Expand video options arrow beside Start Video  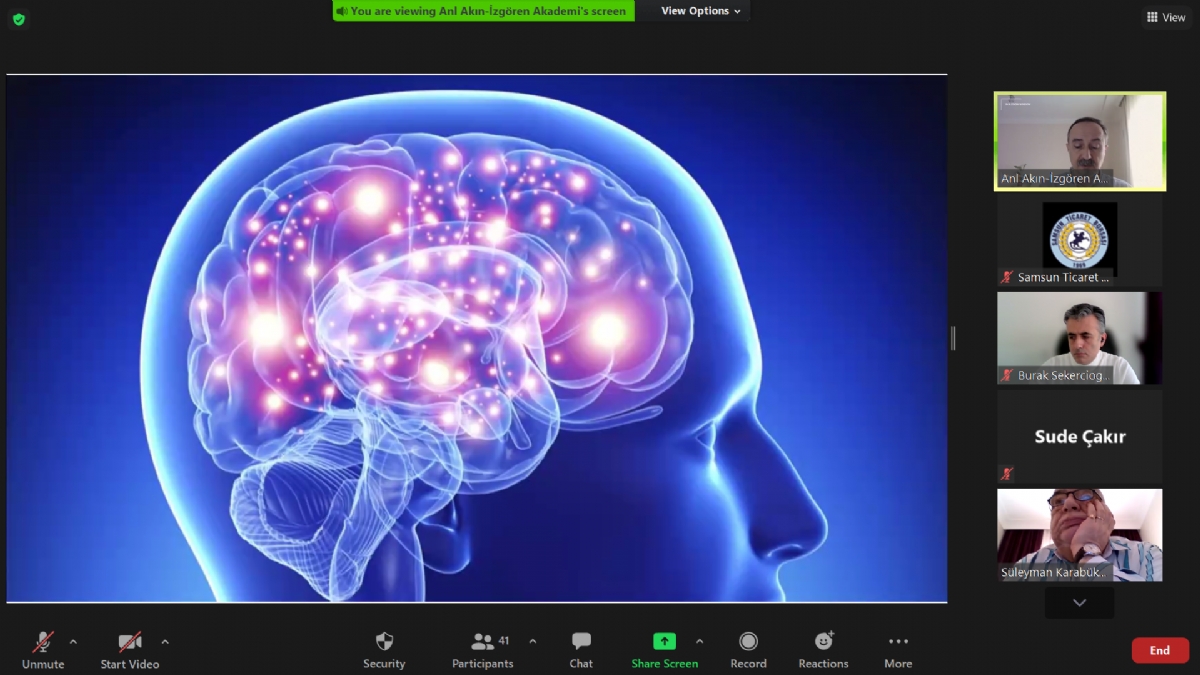click(165, 642)
